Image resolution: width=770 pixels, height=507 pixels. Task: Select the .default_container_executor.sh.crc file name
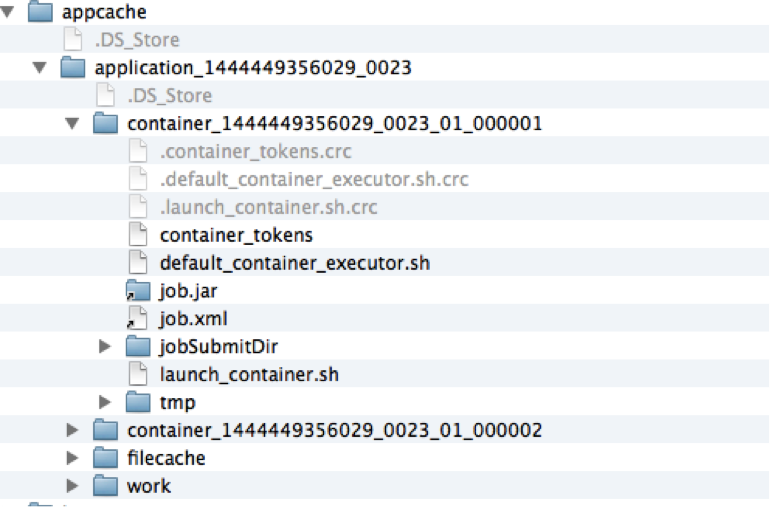pos(314,179)
